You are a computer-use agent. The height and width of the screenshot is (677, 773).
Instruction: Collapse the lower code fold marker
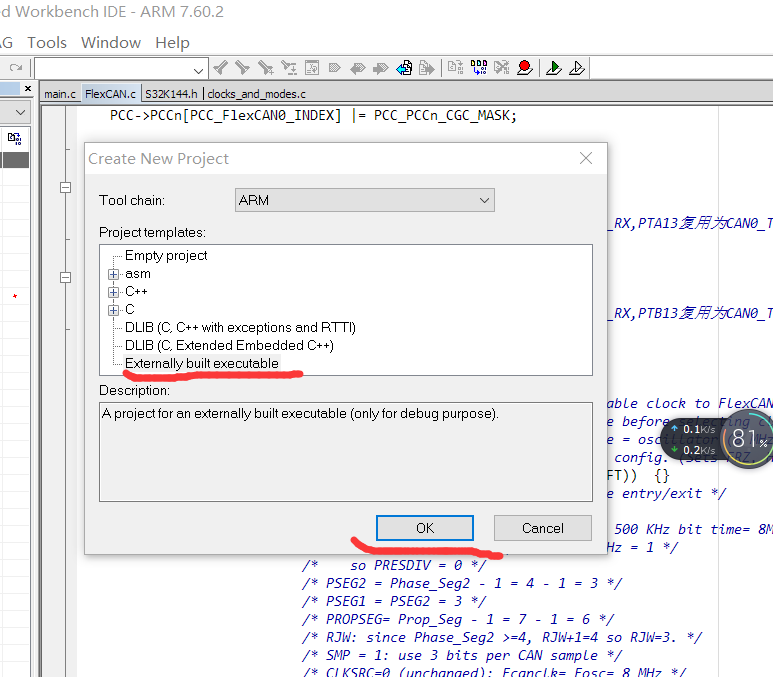[65, 277]
